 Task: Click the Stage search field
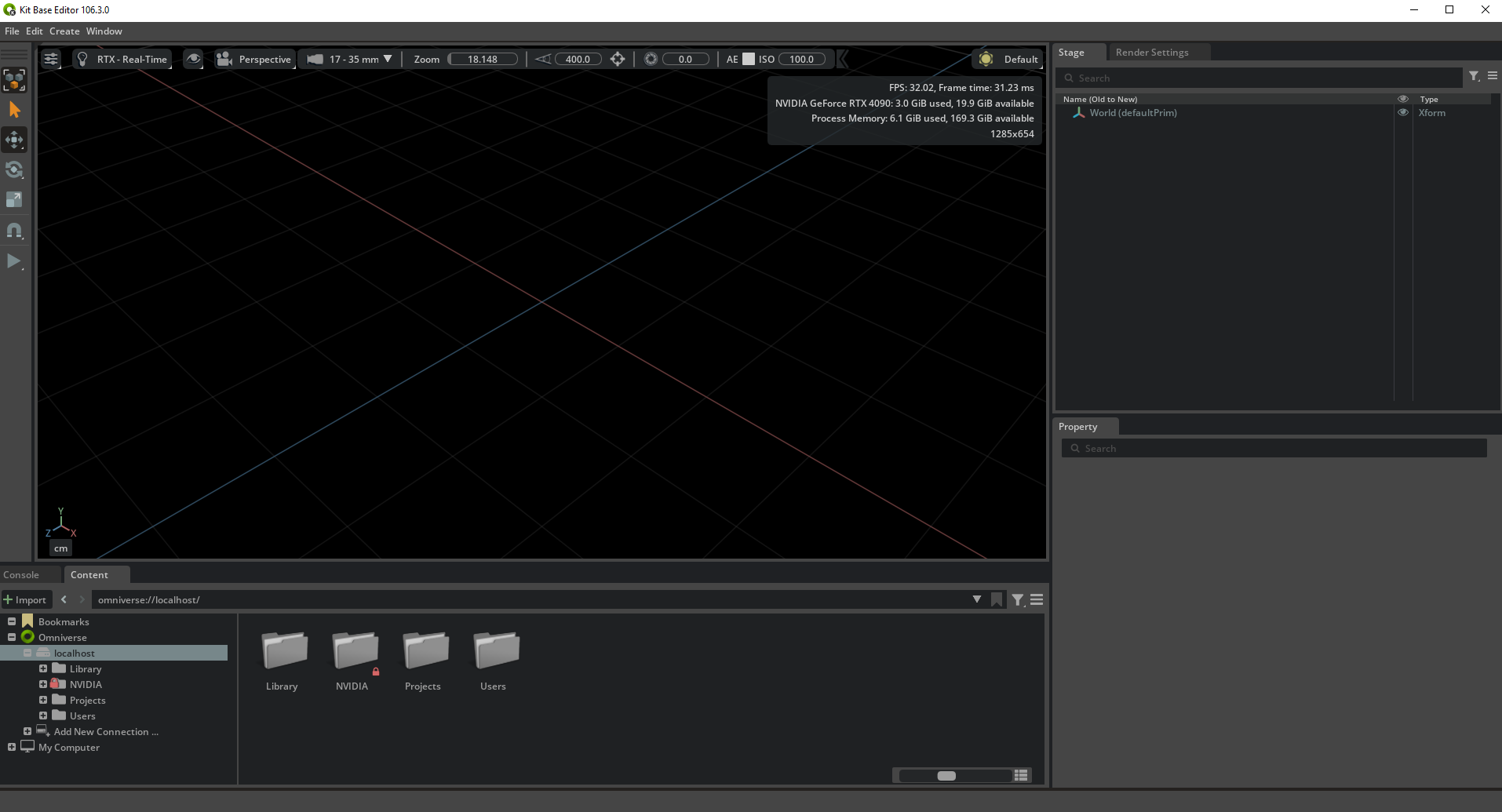pyautogui.click(x=1256, y=77)
